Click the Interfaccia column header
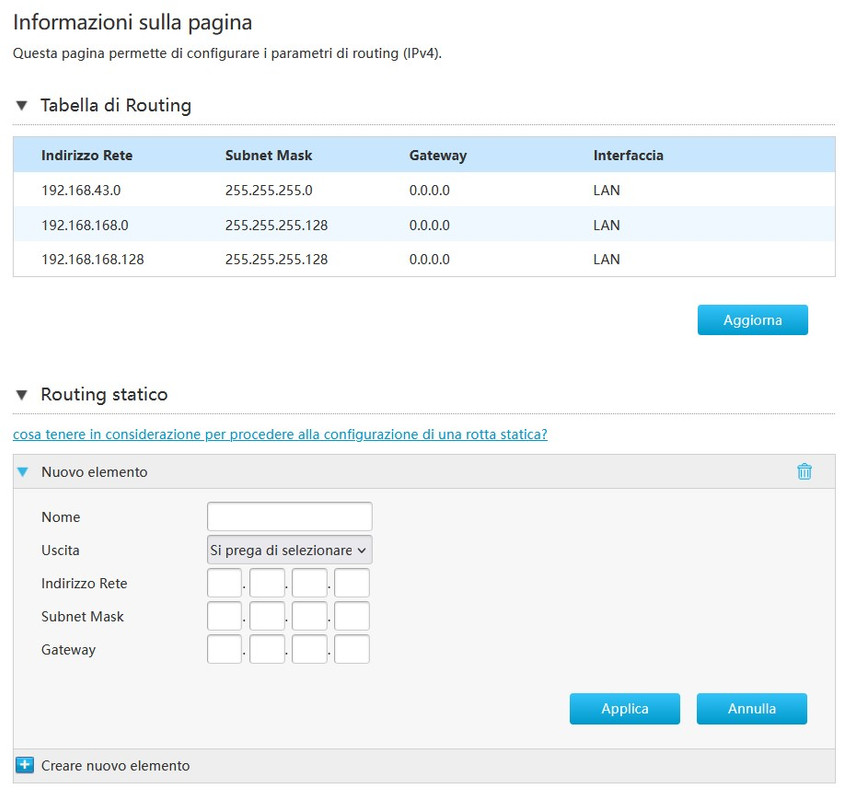The width and height of the screenshot is (844, 800). (628, 155)
